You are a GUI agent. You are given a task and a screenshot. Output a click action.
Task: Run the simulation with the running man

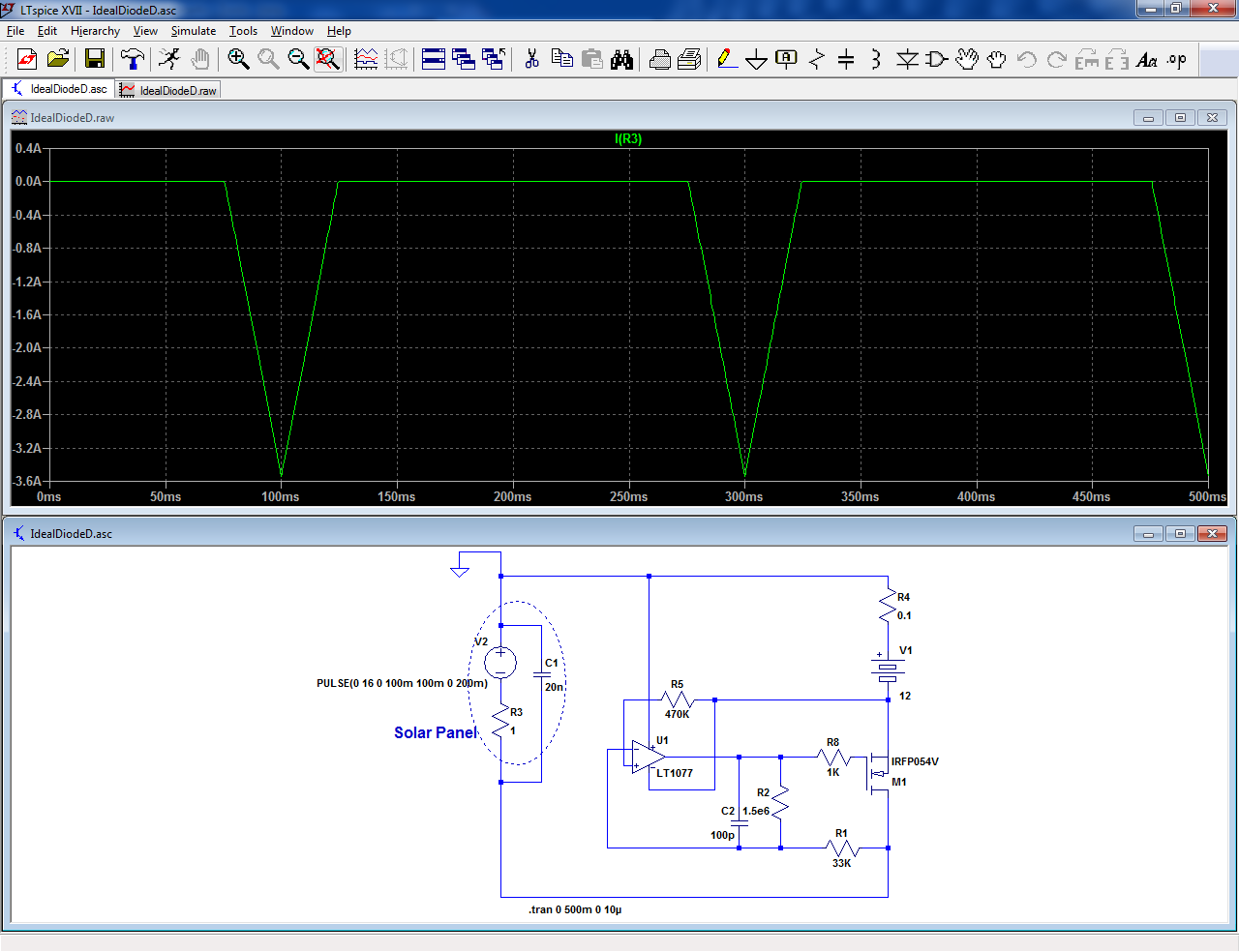[169, 60]
